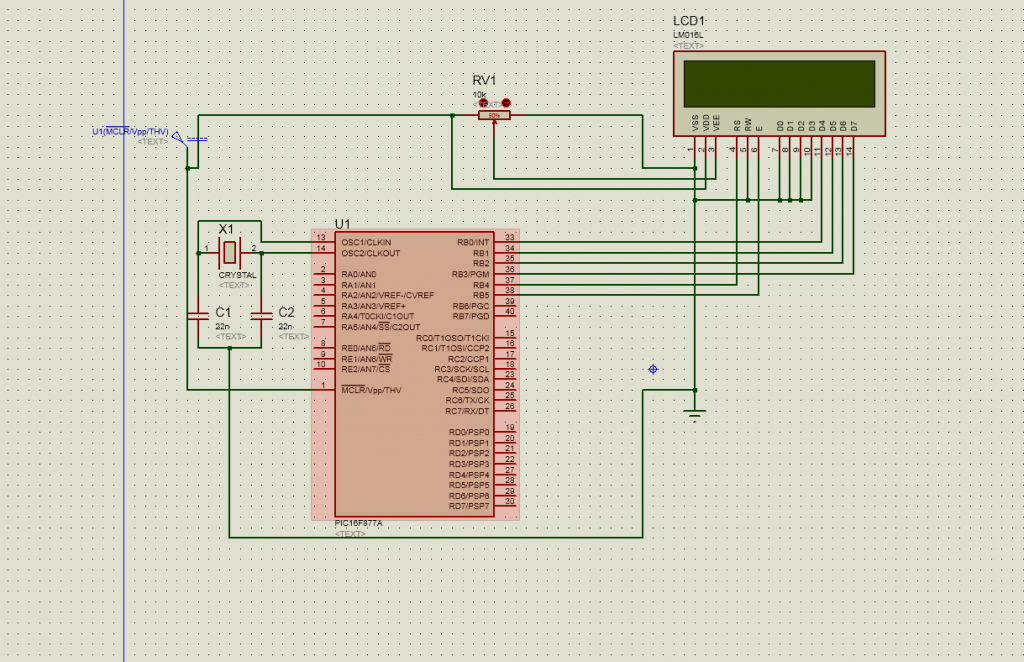
Task: Click the LCD1 reference label
Action: coord(689,21)
